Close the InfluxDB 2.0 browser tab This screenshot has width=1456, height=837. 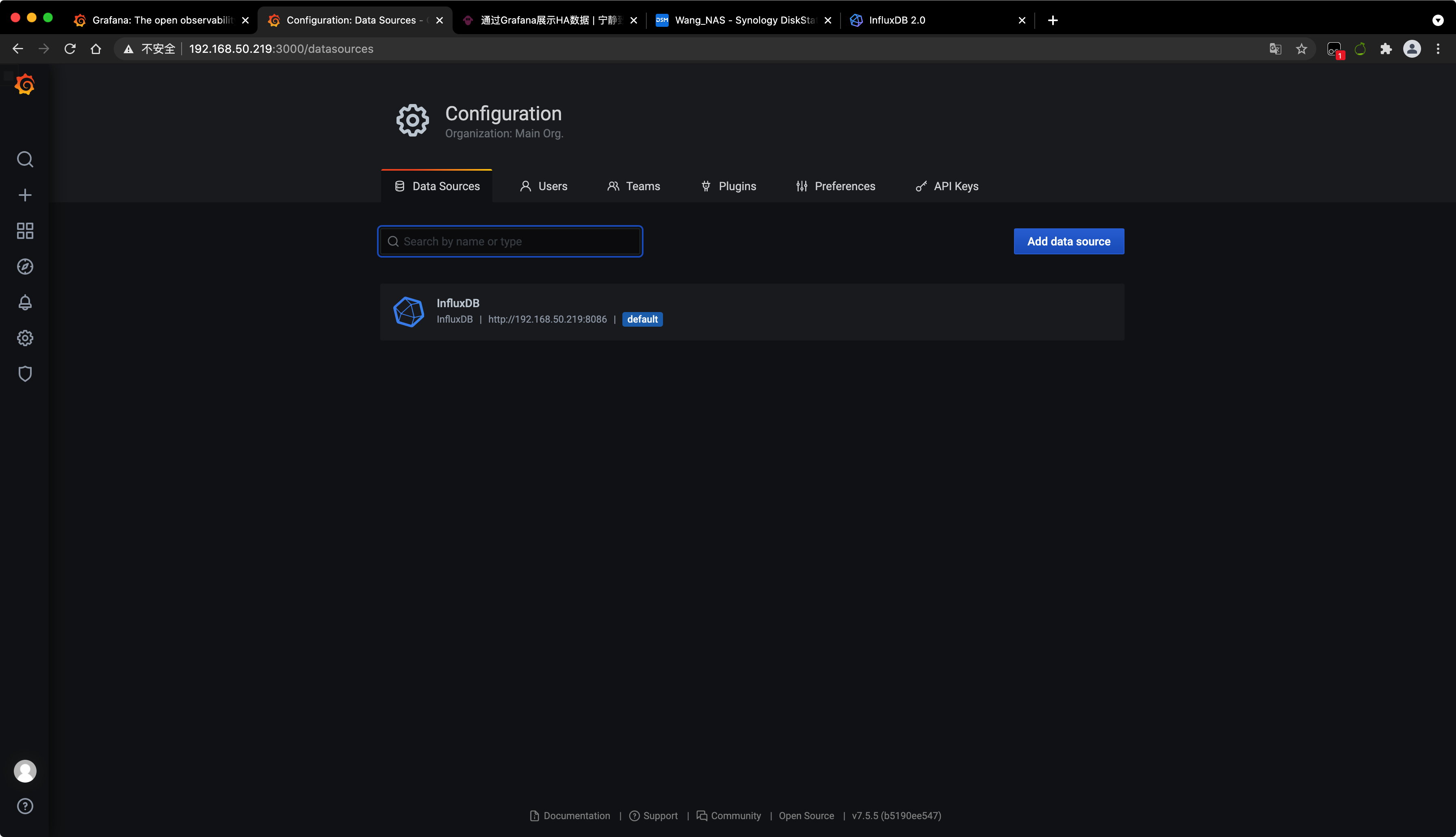[1022, 20]
